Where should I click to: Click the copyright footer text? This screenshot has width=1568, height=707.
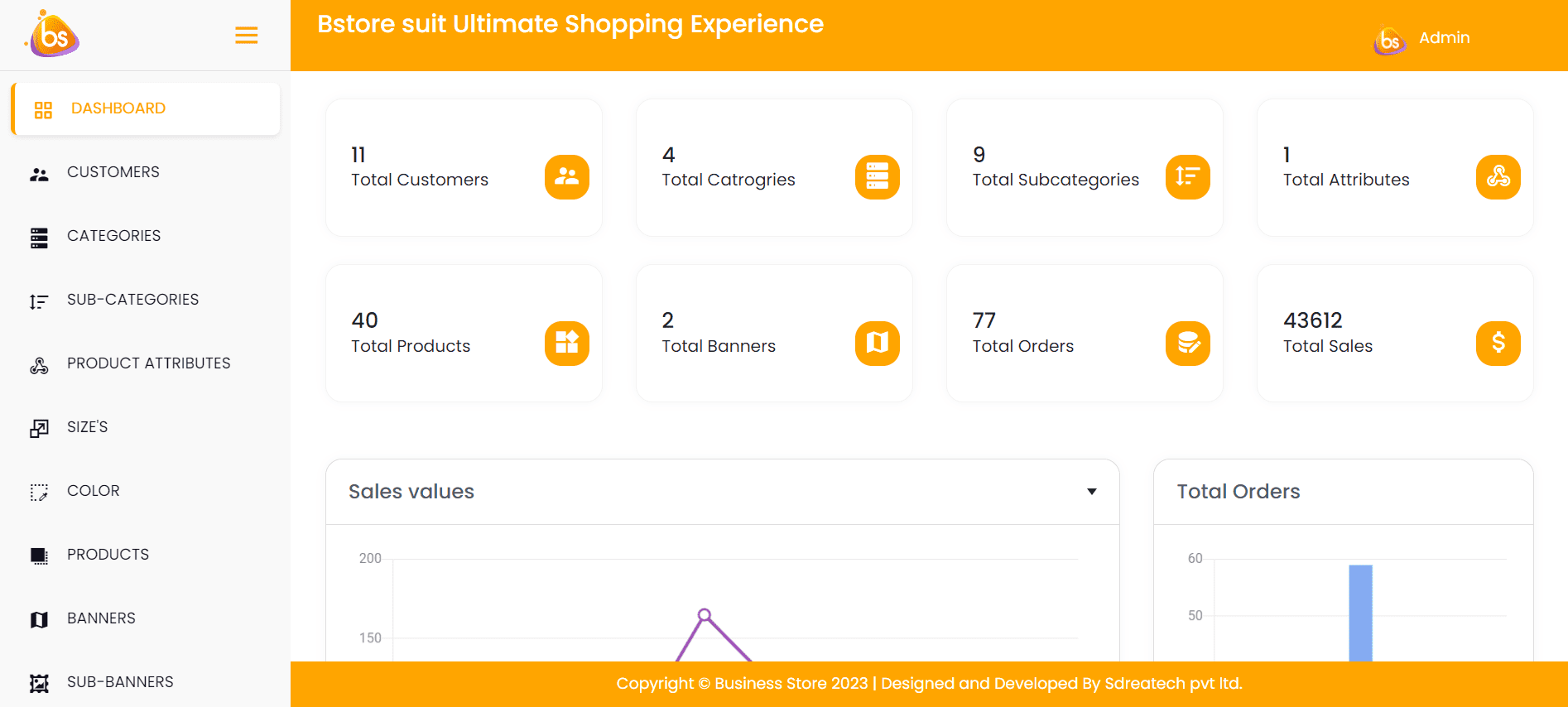[929, 684]
